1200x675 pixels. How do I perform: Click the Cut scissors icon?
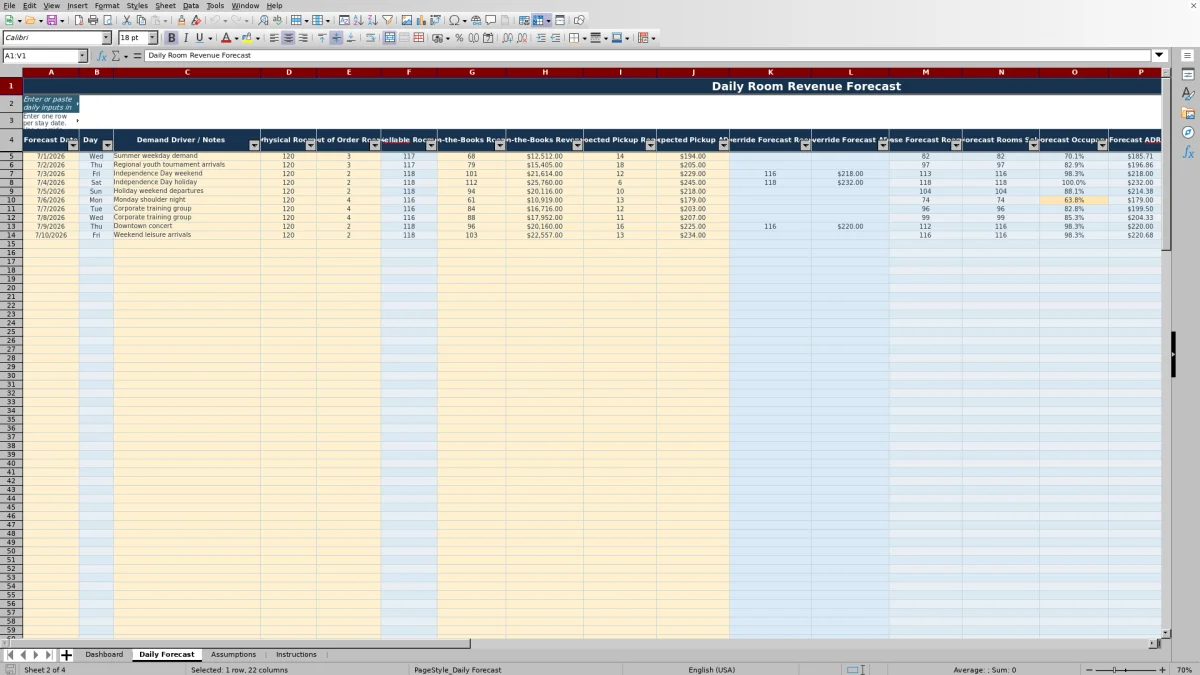[126, 20]
